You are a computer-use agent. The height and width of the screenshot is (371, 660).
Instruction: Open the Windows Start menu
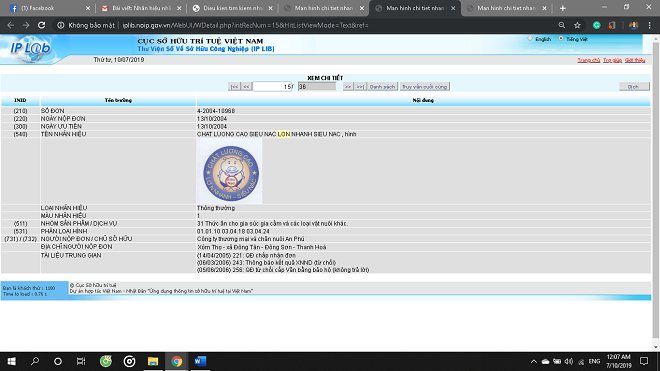(11, 361)
